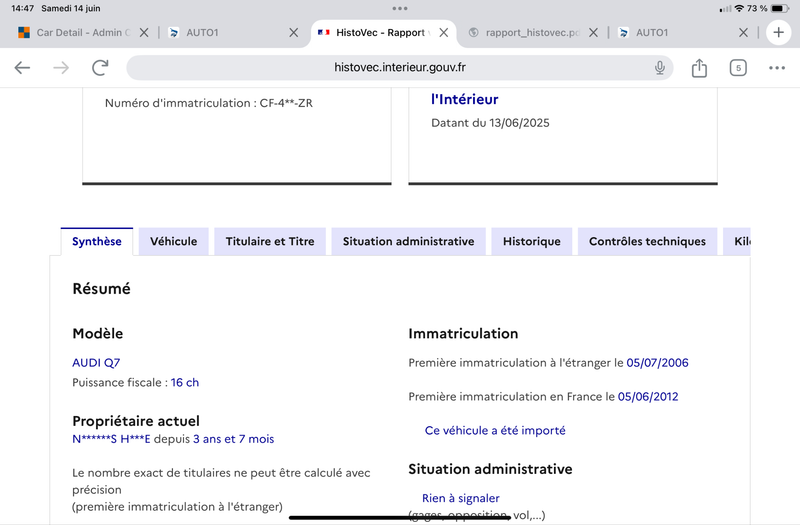
Task: Click the date 05/07/2006
Action: click(657, 363)
